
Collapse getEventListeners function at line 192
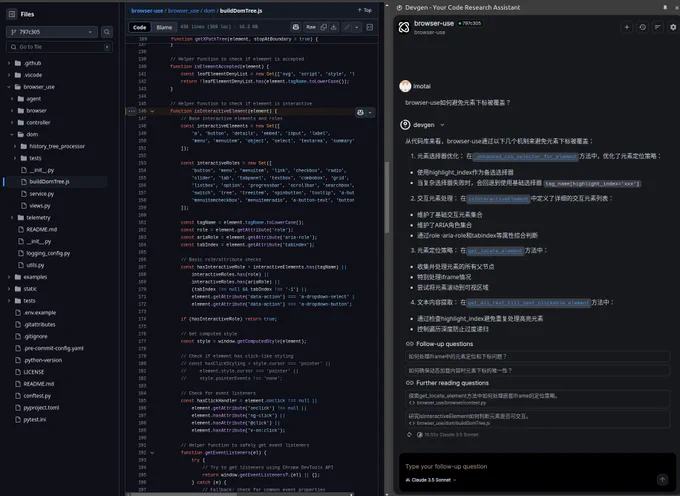point(152,453)
